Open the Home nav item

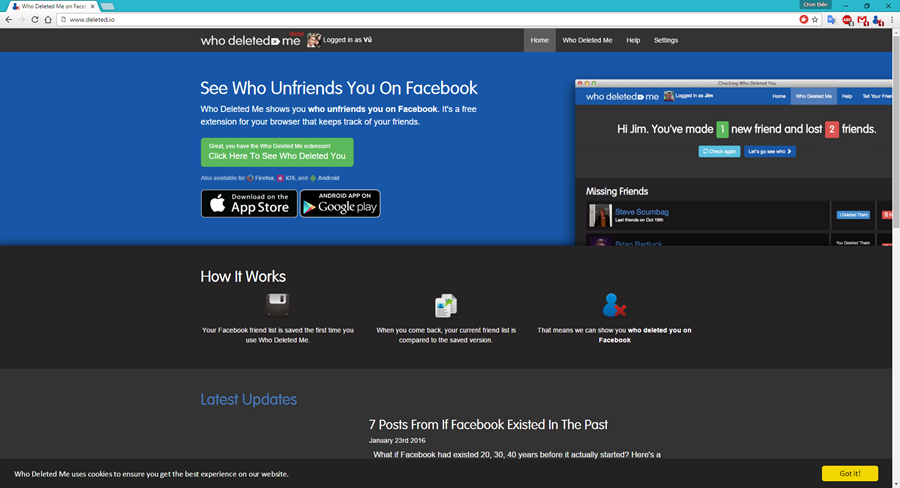(x=539, y=40)
